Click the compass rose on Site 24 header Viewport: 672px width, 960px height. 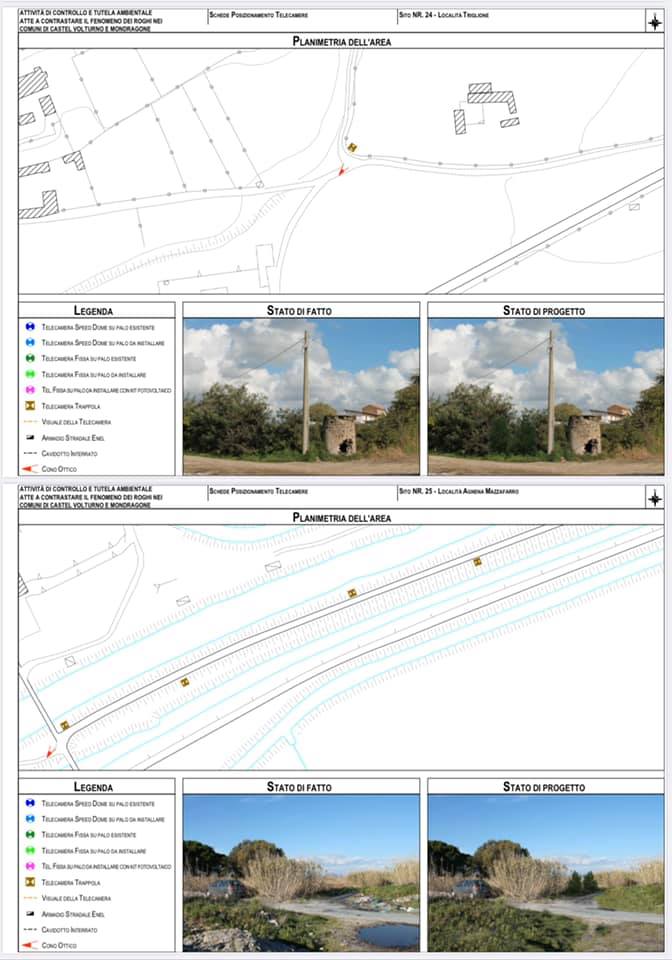click(654, 20)
